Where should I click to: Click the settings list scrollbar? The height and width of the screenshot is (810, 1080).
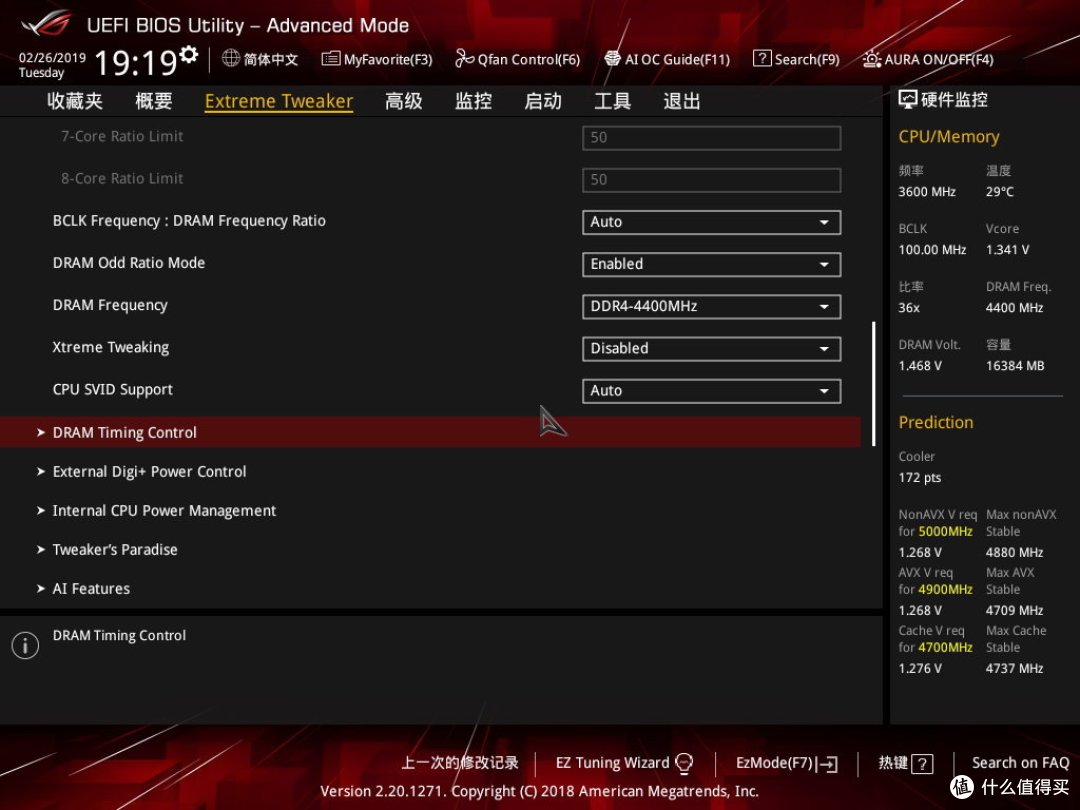[x=873, y=383]
